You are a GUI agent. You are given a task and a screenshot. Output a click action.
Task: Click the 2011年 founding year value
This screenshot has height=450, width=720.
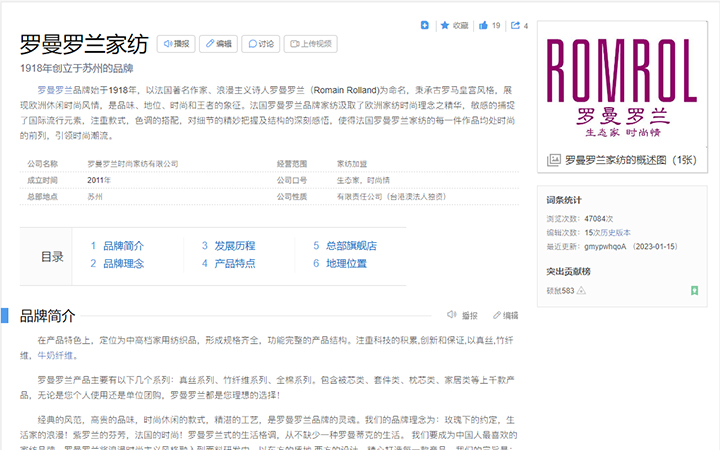click(99, 180)
